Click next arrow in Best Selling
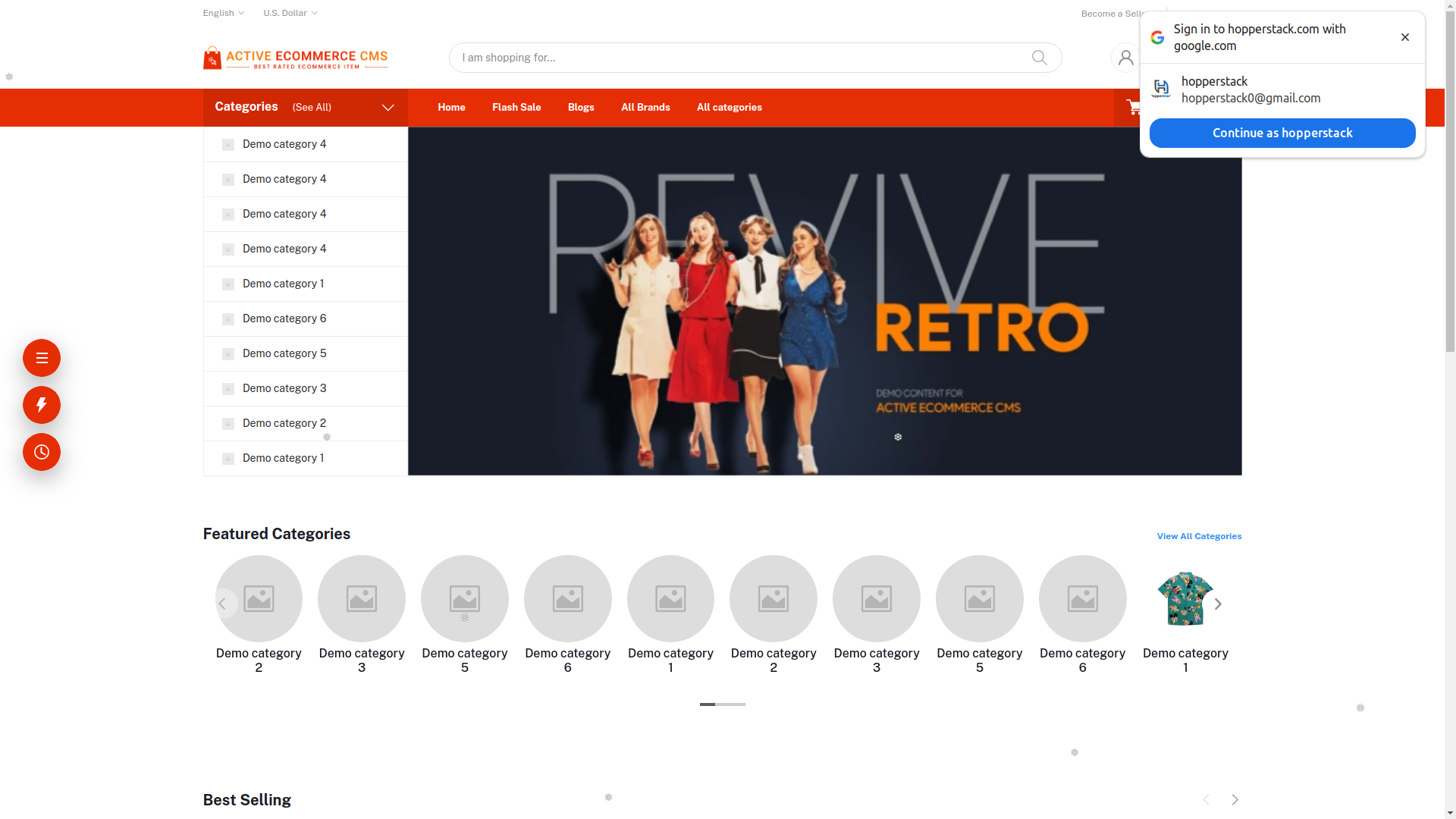This screenshot has height=819, width=1456. click(1235, 799)
